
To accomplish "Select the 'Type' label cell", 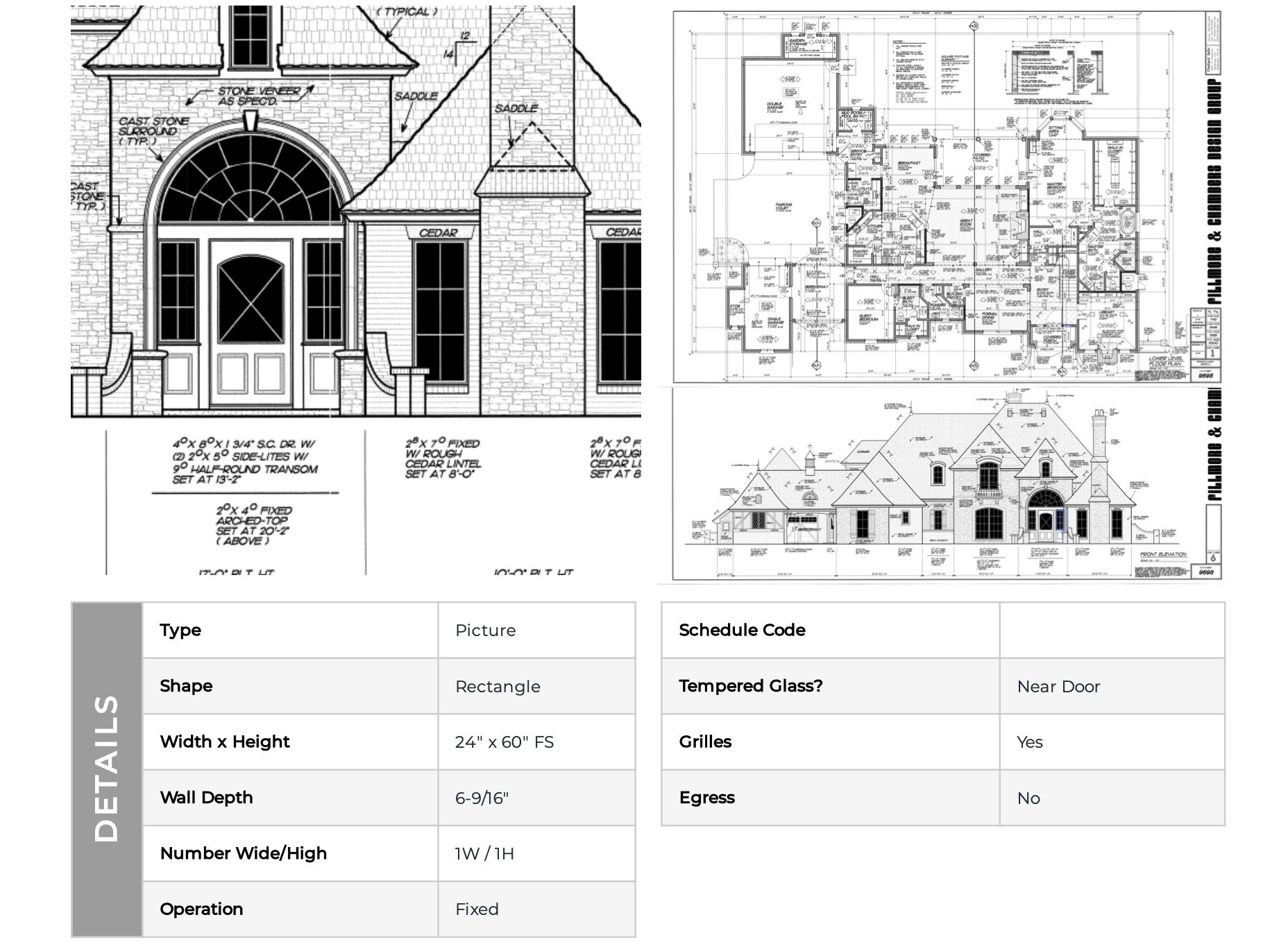I will click(x=290, y=630).
